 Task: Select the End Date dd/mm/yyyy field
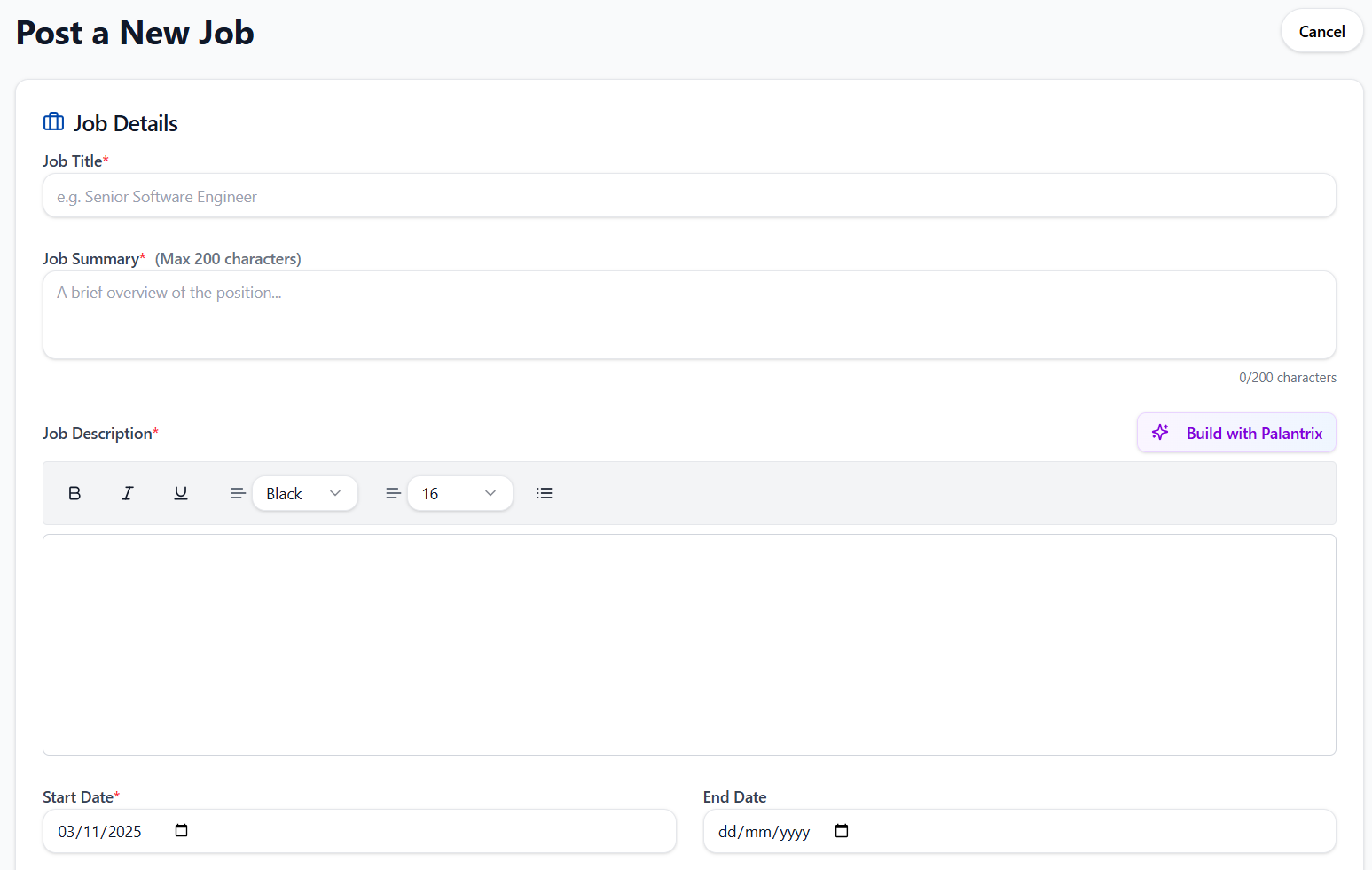click(x=1019, y=831)
